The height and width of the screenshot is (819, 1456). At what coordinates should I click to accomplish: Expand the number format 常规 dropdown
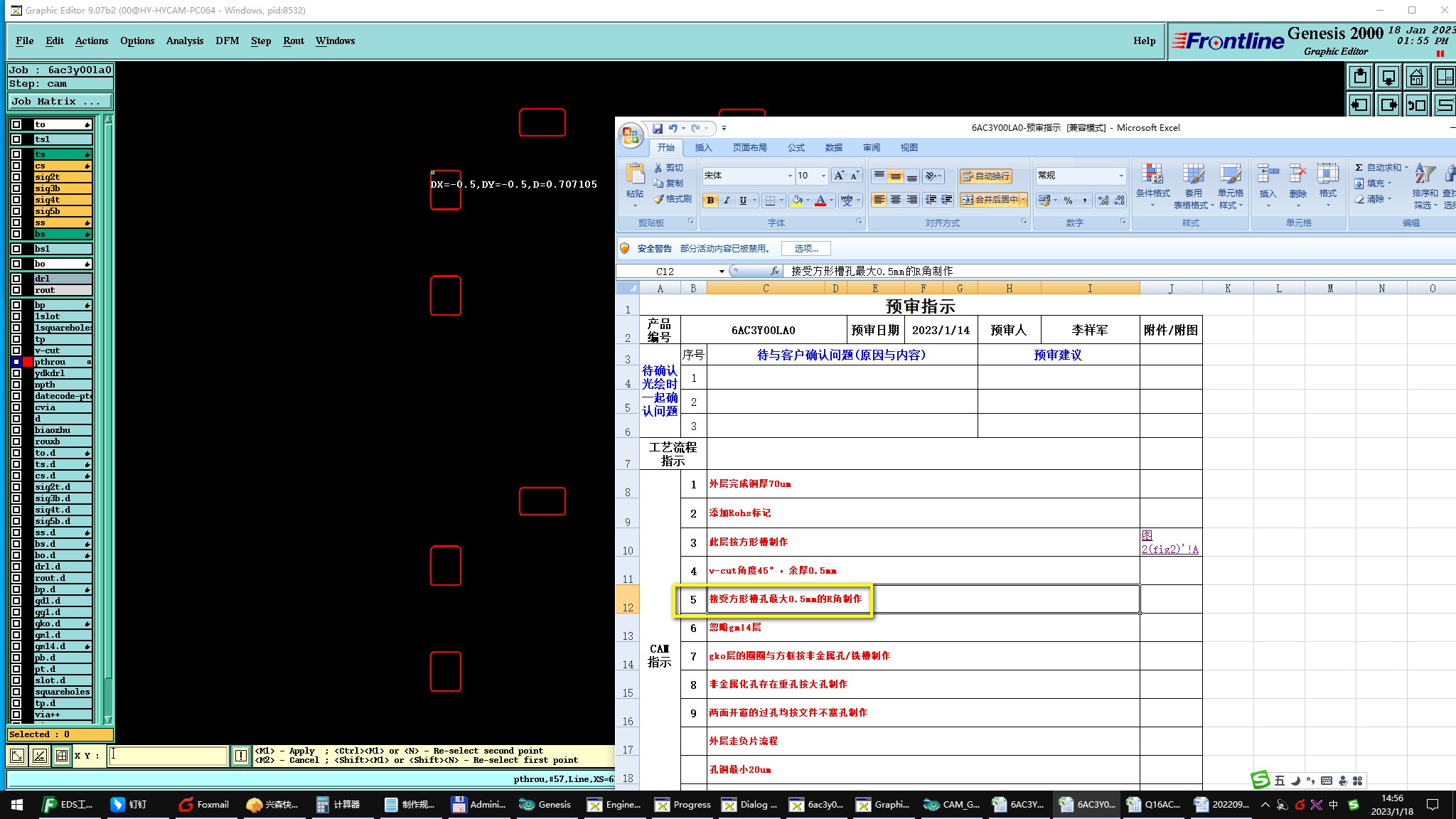[x=1121, y=176]
